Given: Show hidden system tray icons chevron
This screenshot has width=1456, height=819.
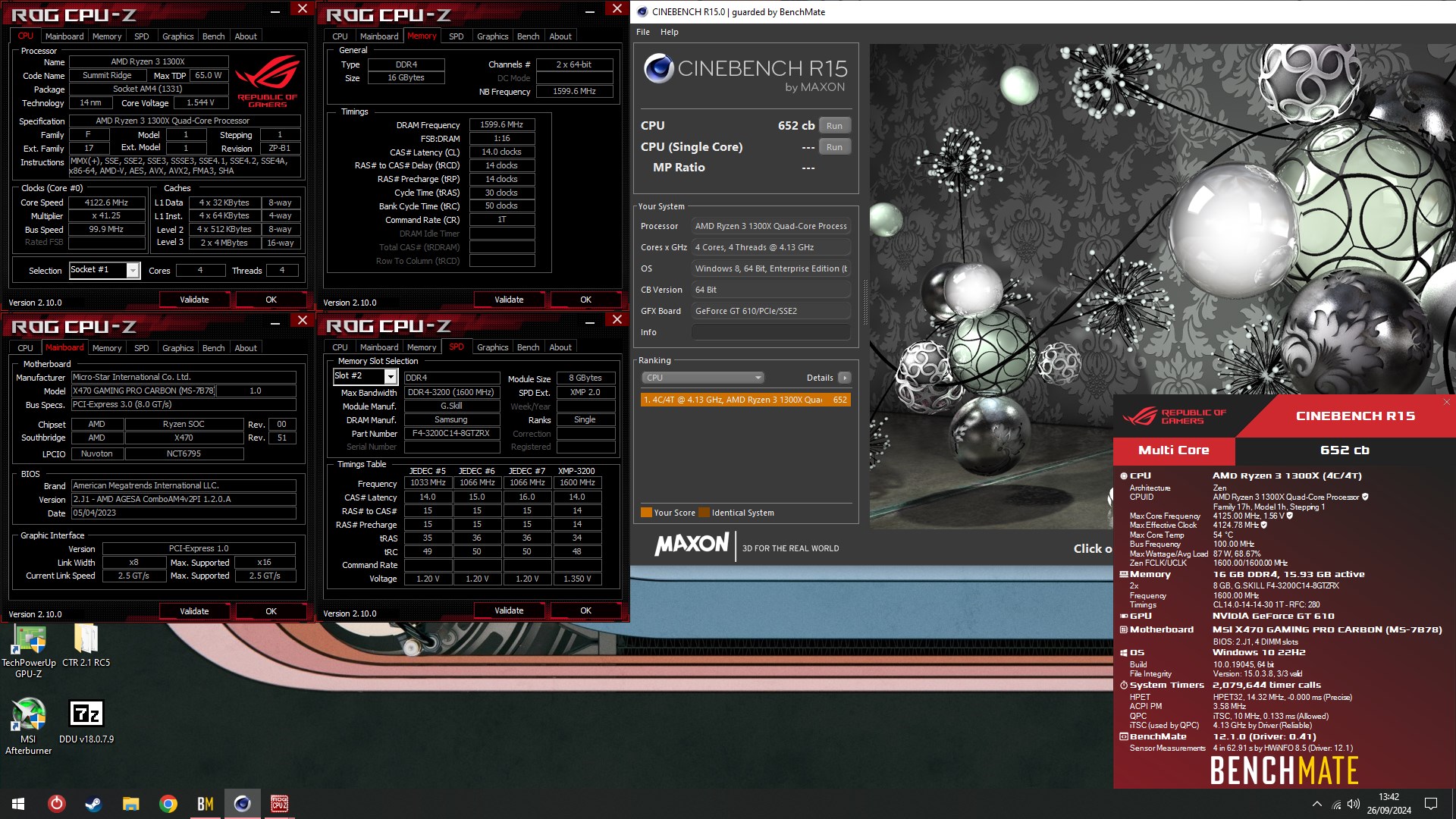Looking at the screenshot, I should point(1316,804).
